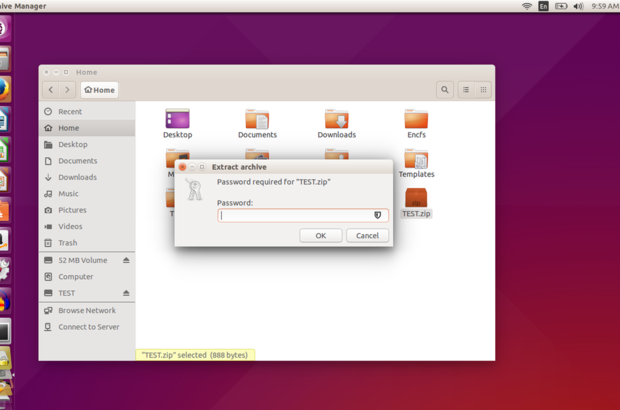
Task: Click the shield icon inside password field
Action: 378,215
